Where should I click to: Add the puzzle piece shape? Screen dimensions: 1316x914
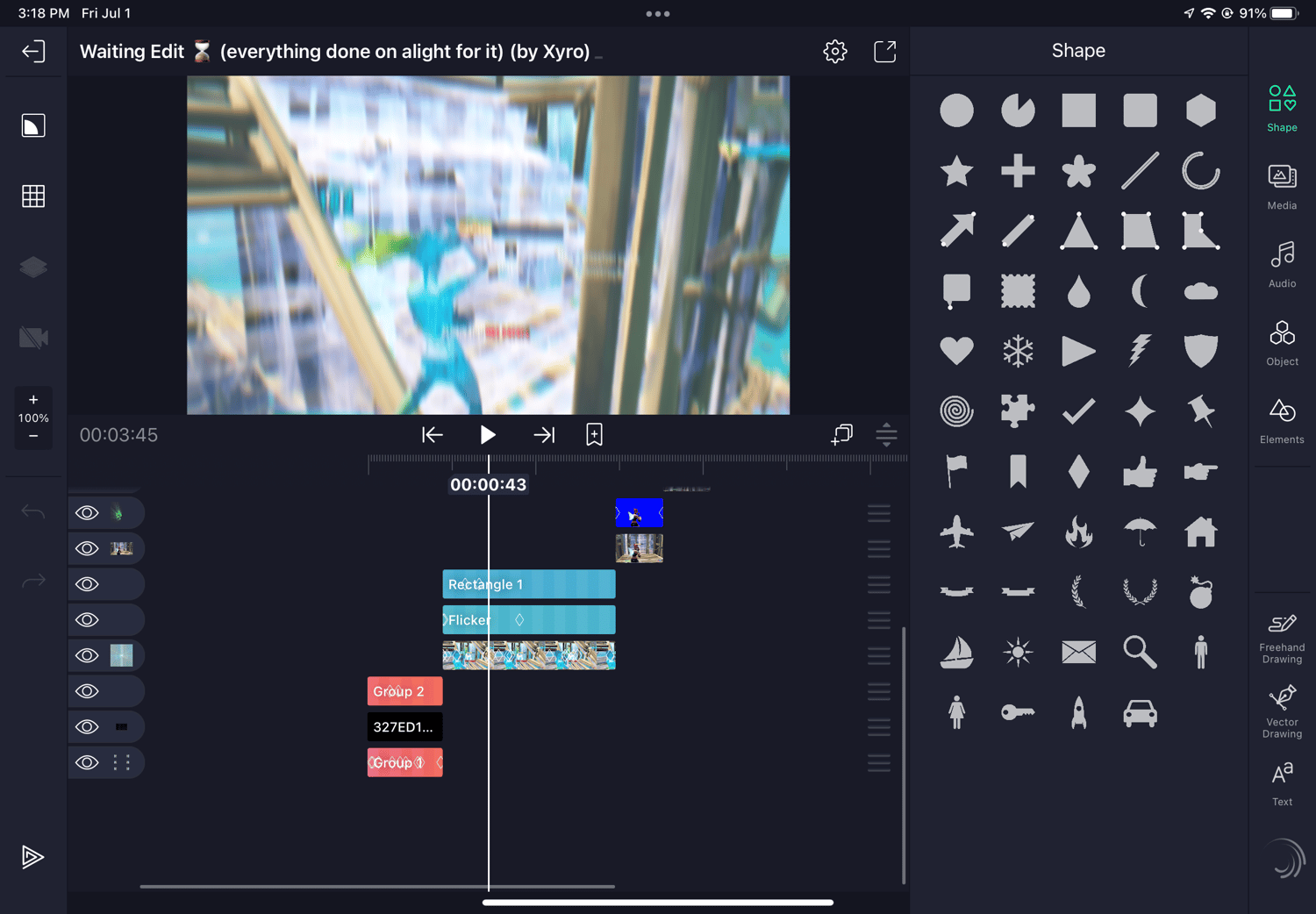(1018, 411)
